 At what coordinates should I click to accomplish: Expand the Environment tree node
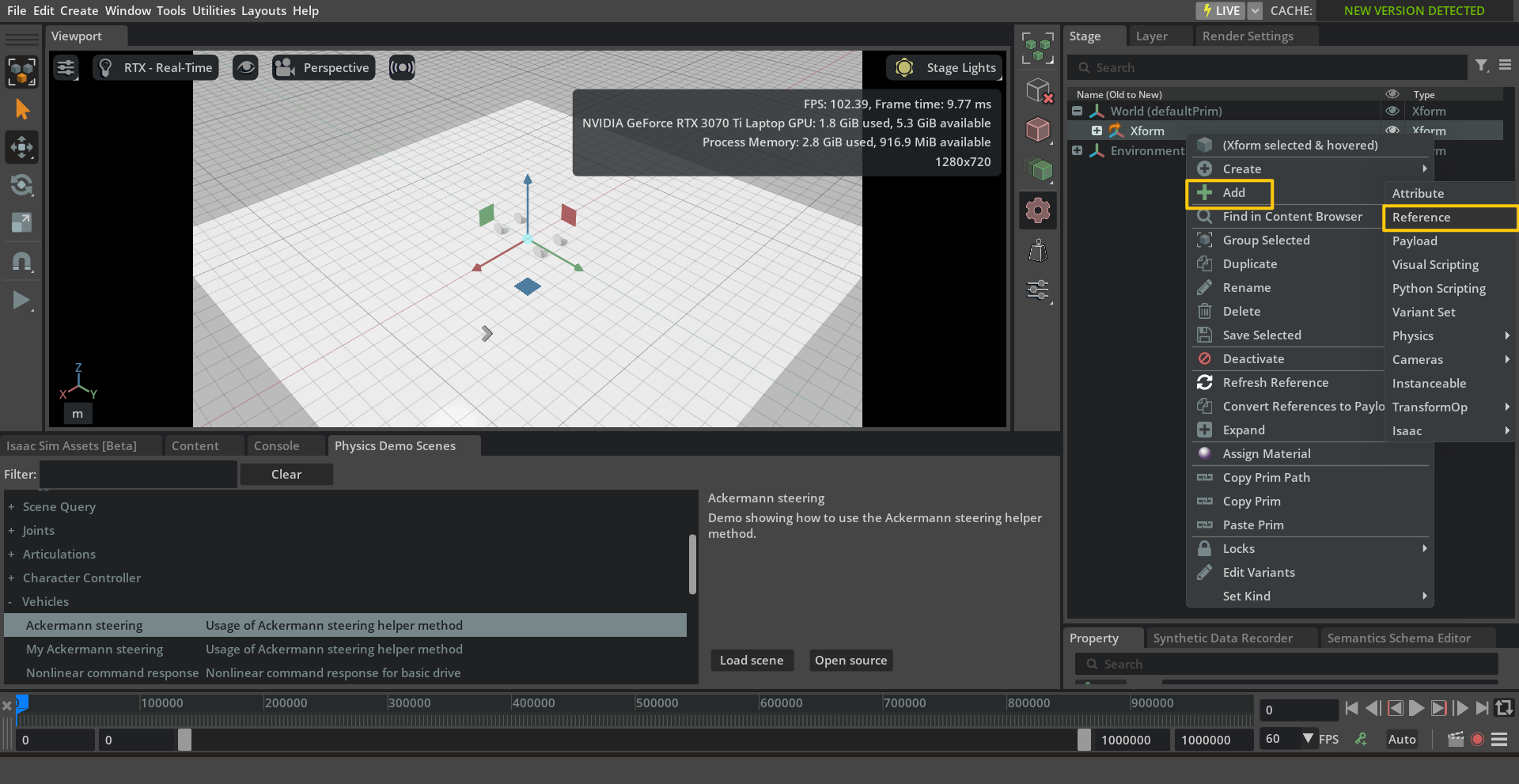click(1077, 150)
